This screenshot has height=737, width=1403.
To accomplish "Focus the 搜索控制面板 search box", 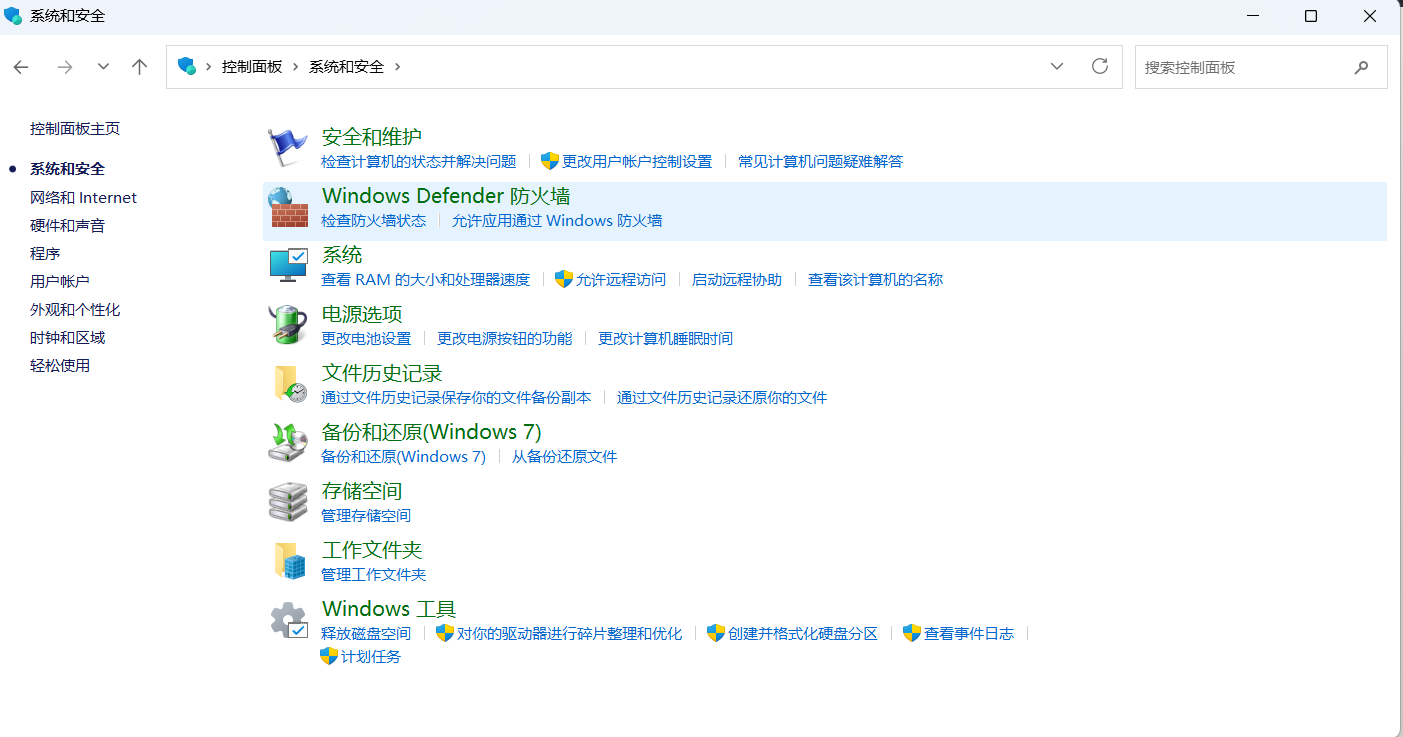I will point(1261,67).
